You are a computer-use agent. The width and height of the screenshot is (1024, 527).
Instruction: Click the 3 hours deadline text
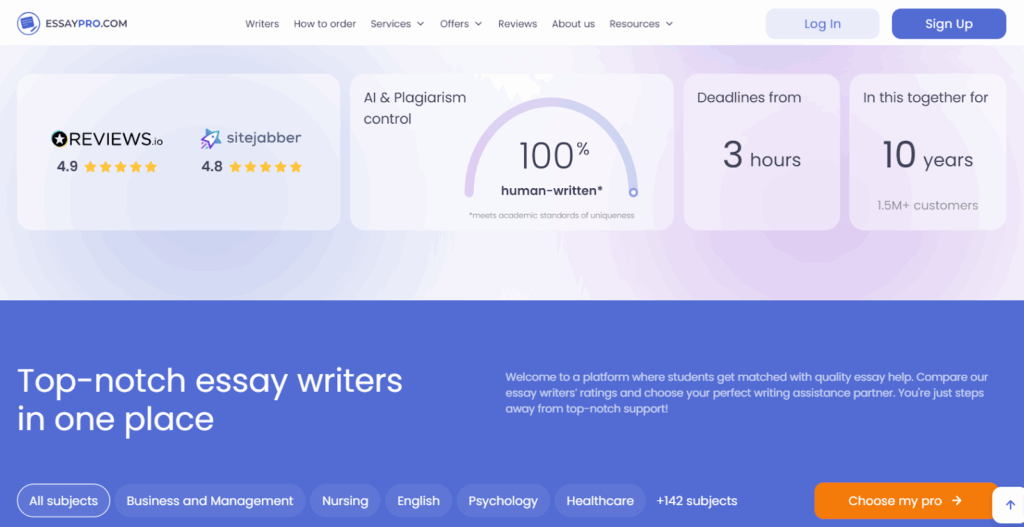(761, 157)
